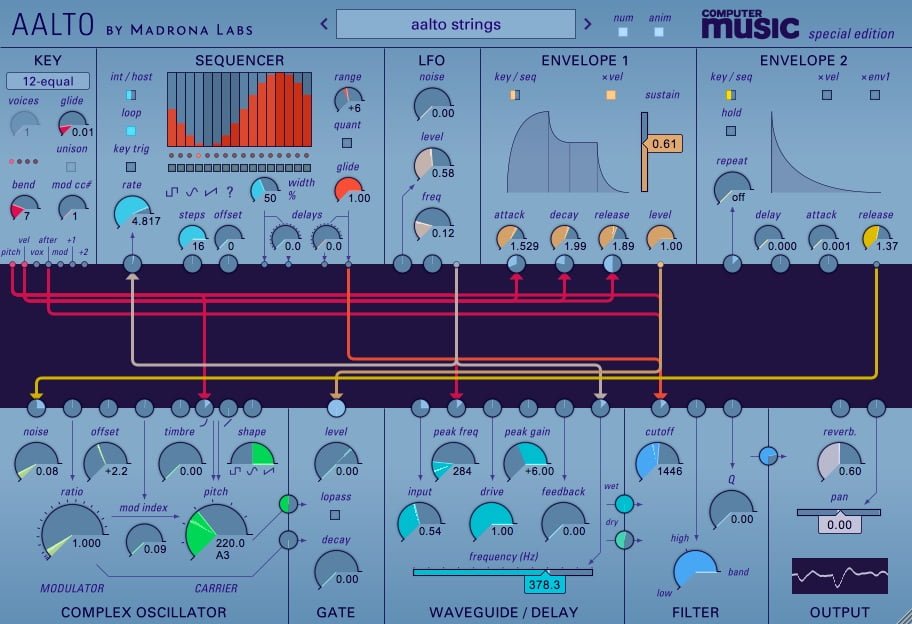912x624 pixels.
Task: Click Envelope 1 decay knob
Action: click(x=564, y=238)
